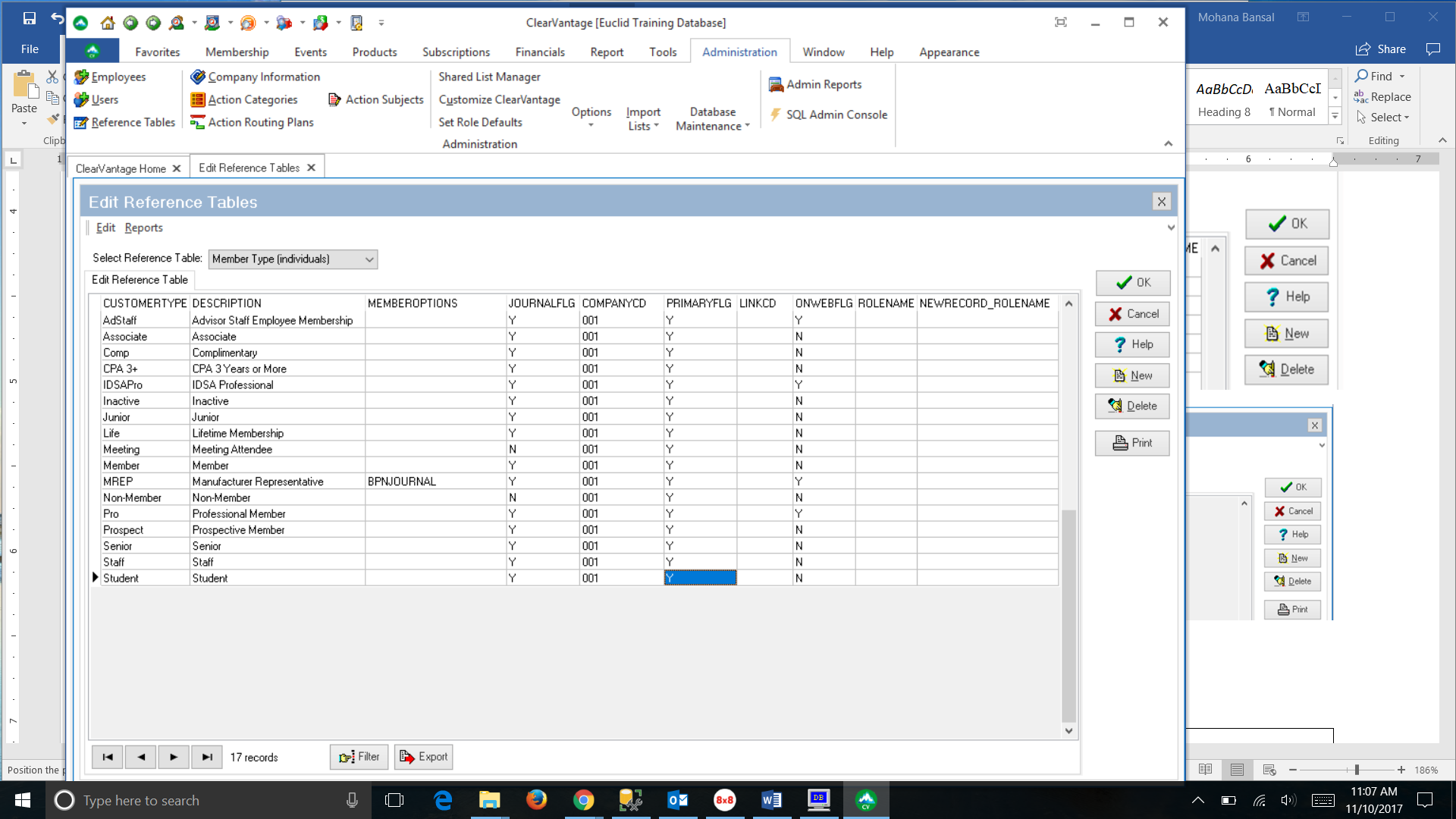The height and width of the screenshot is (819, 1456).
Task: Open Company Information
Action: (256, 77)
